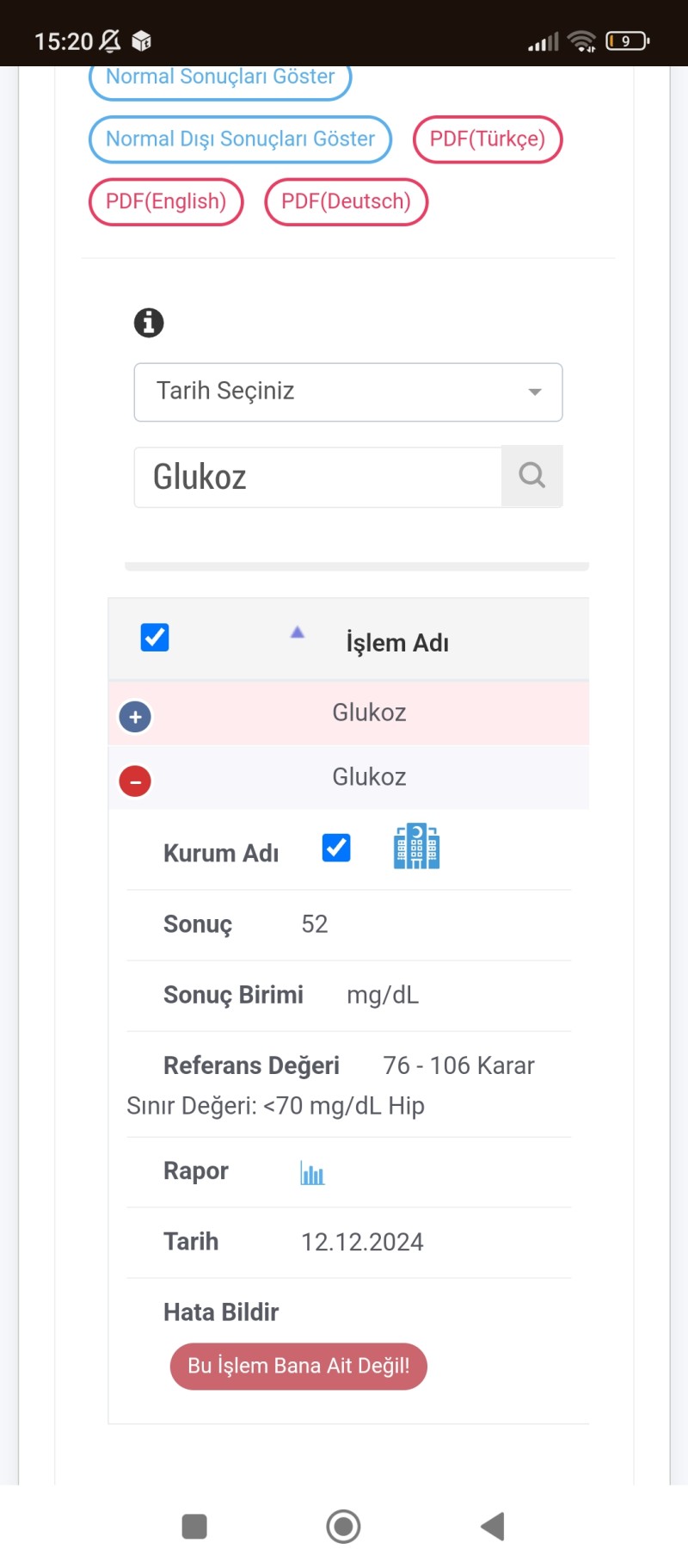688x1568 pixels.
Task: Download PDF(English) report
Action: (166, 201)
